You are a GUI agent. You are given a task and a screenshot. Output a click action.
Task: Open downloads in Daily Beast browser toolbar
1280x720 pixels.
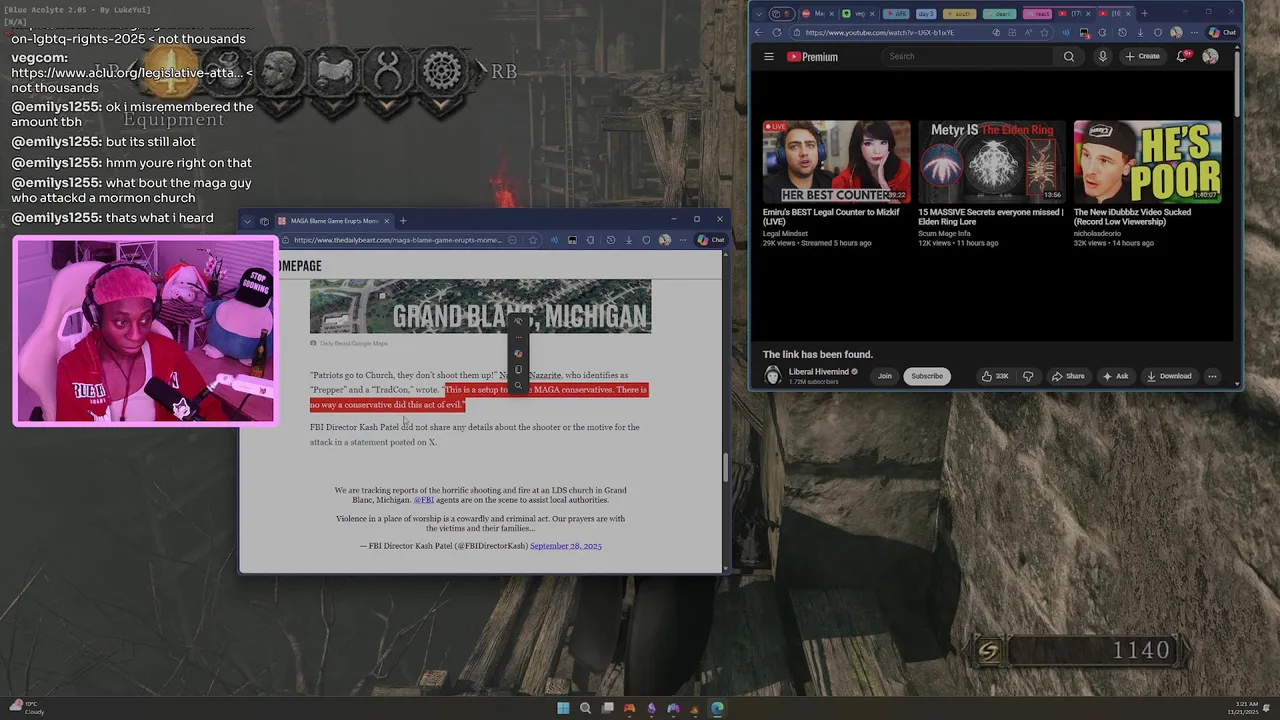coord(629,240)
